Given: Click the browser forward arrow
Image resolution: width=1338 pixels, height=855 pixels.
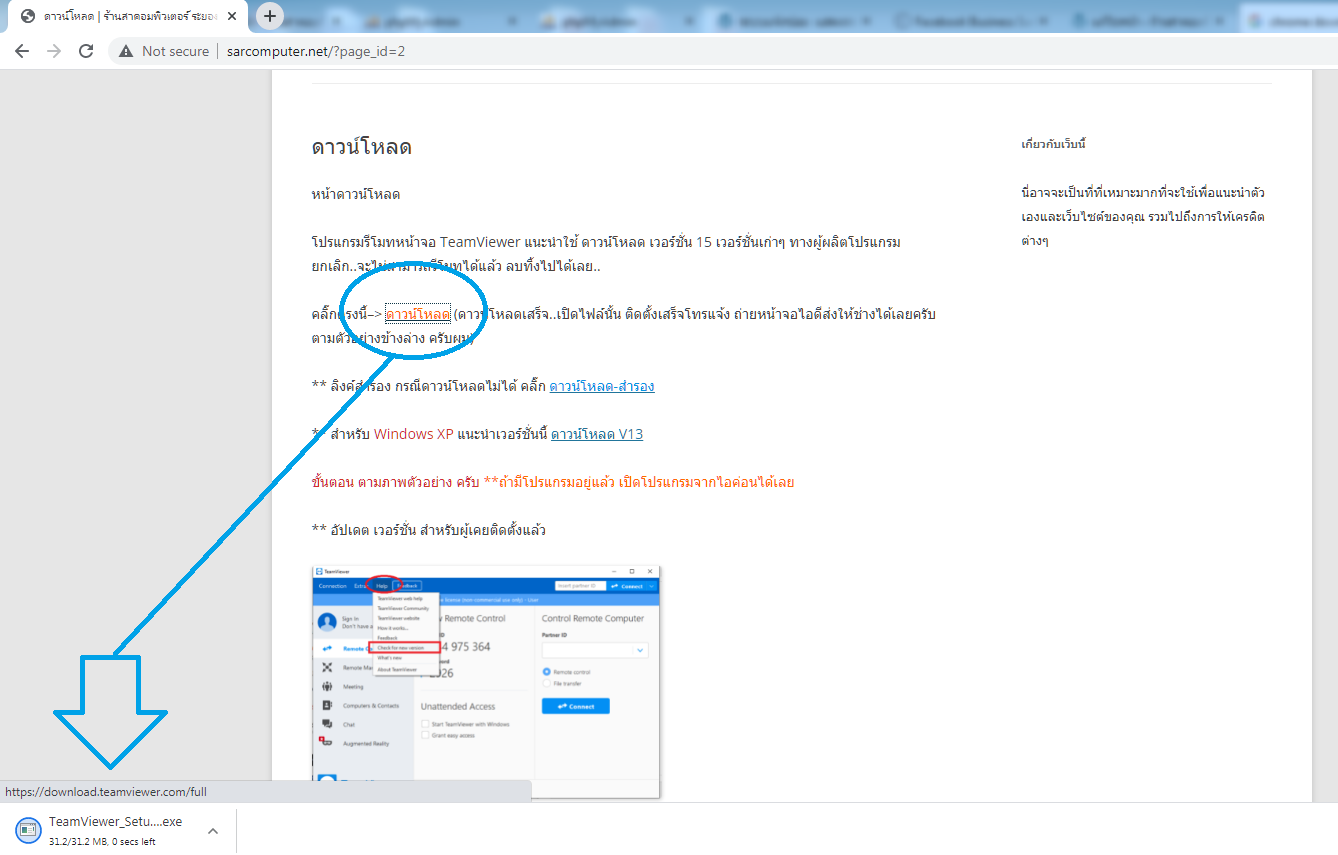Looking at the screenshot, I should 54,51.
